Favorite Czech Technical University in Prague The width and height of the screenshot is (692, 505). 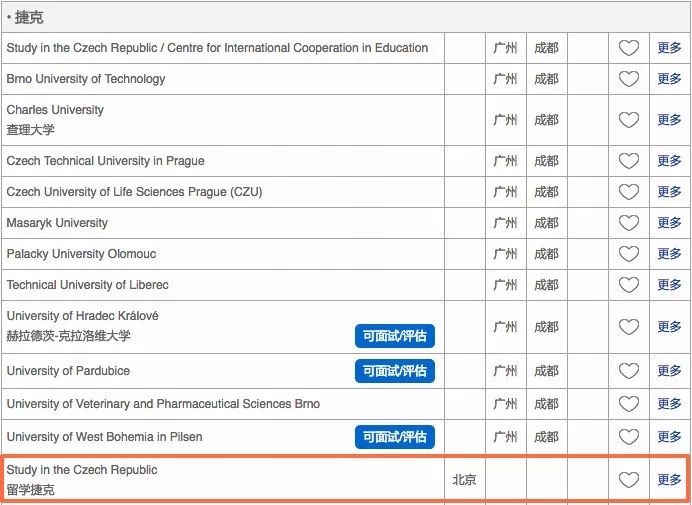(x=628, y=161)
